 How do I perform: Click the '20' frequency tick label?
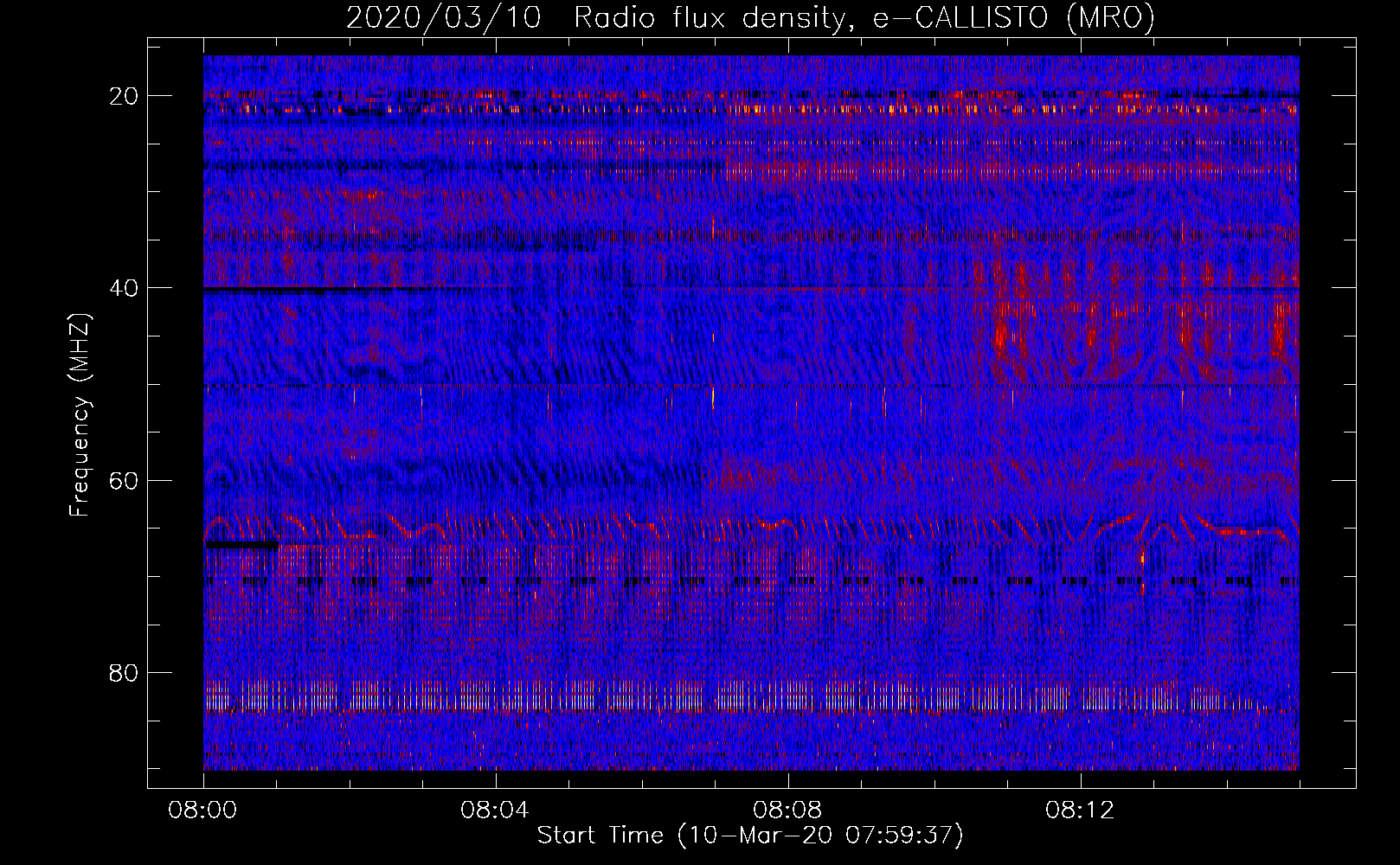tap(125, 96)
